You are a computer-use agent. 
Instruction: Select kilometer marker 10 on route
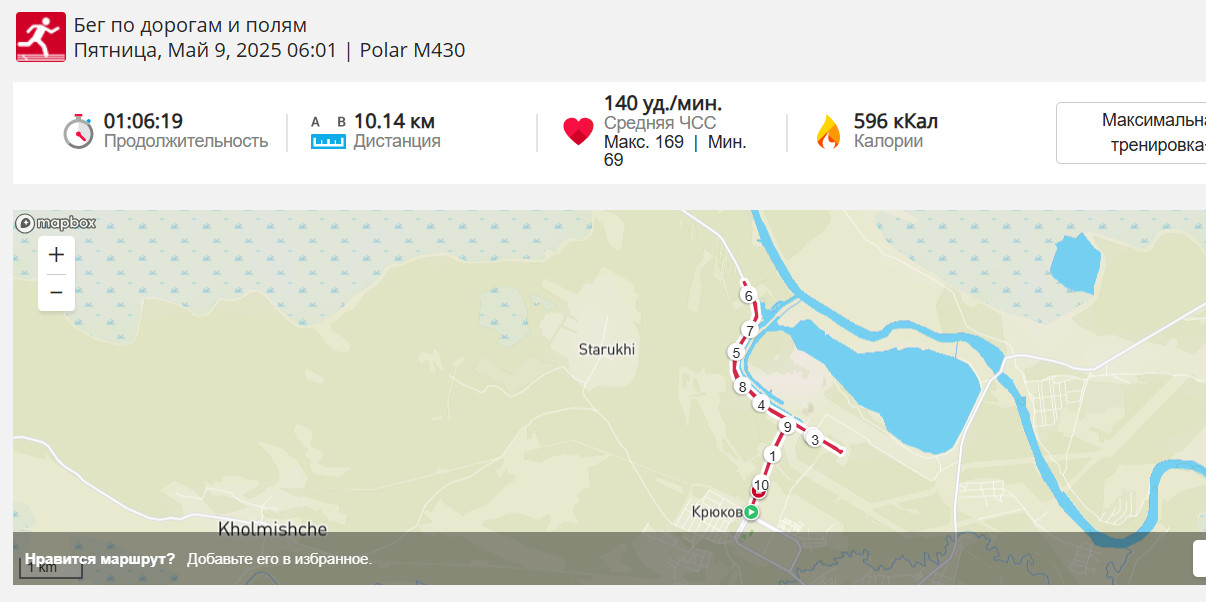[760, 486]
